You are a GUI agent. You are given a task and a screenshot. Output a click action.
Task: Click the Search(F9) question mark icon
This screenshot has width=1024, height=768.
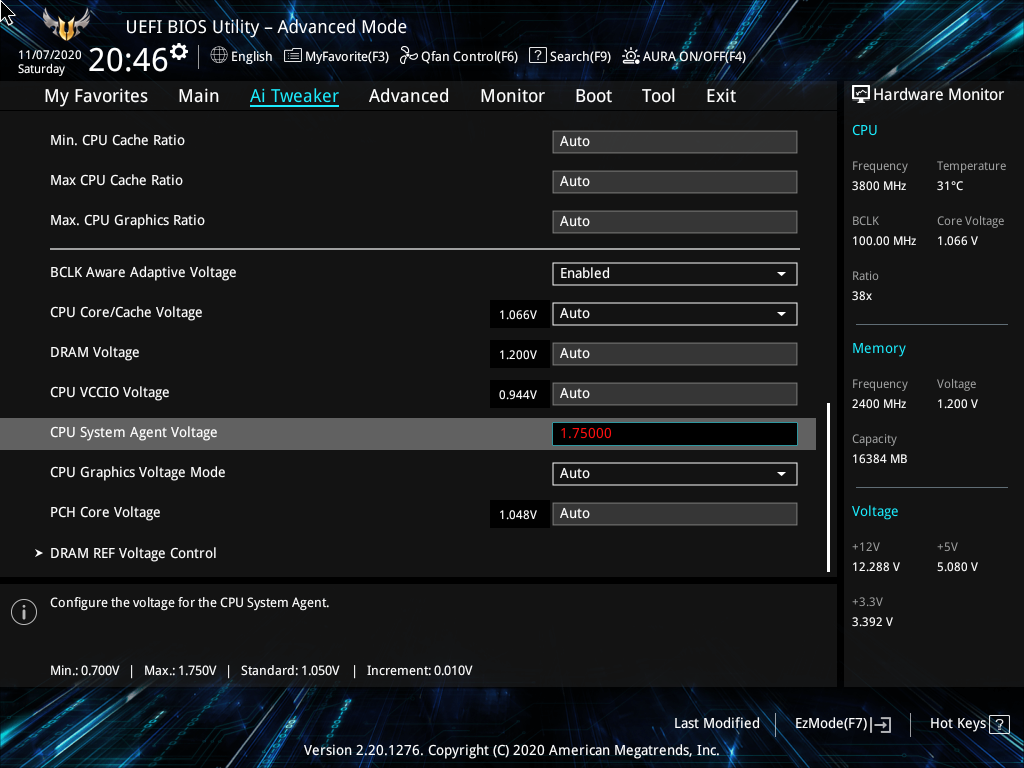coord(537,56)
